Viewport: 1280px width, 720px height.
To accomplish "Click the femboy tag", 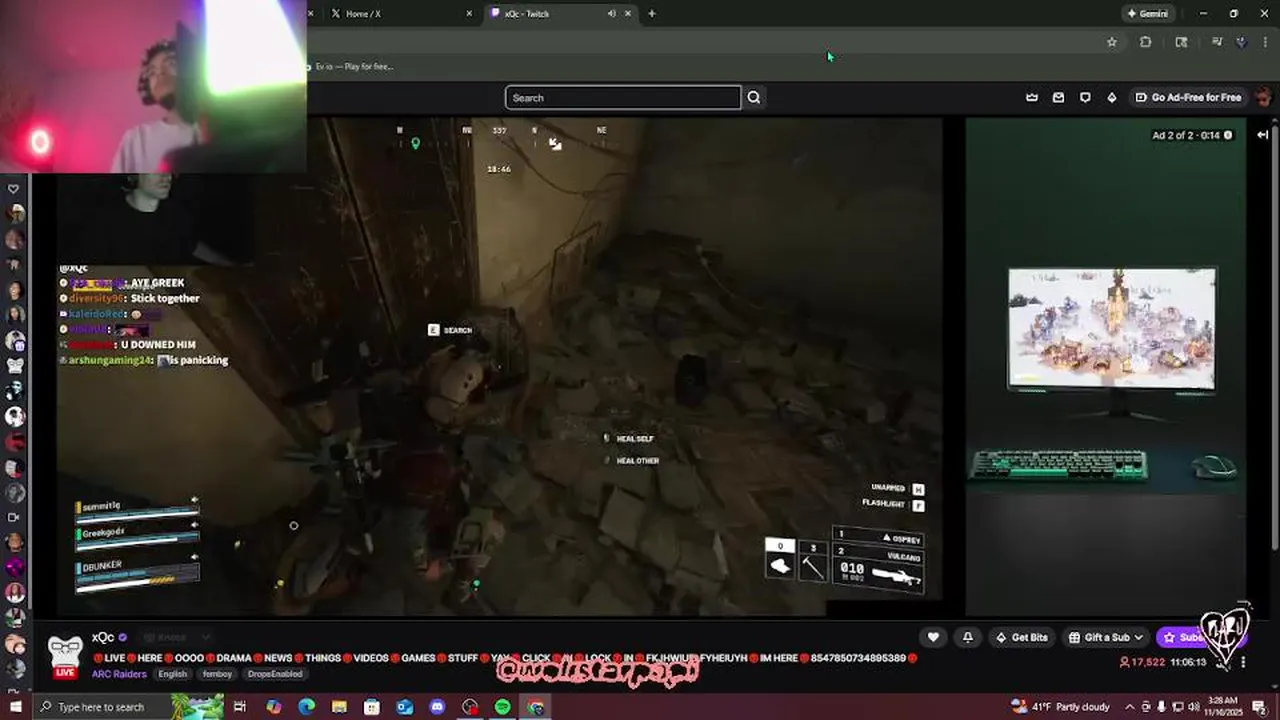I will (x=217, y=674).
